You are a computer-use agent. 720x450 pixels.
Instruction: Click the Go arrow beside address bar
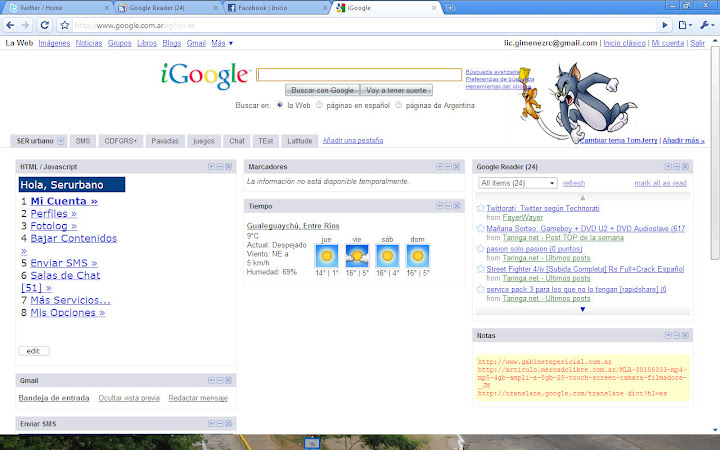pos(664,25)
